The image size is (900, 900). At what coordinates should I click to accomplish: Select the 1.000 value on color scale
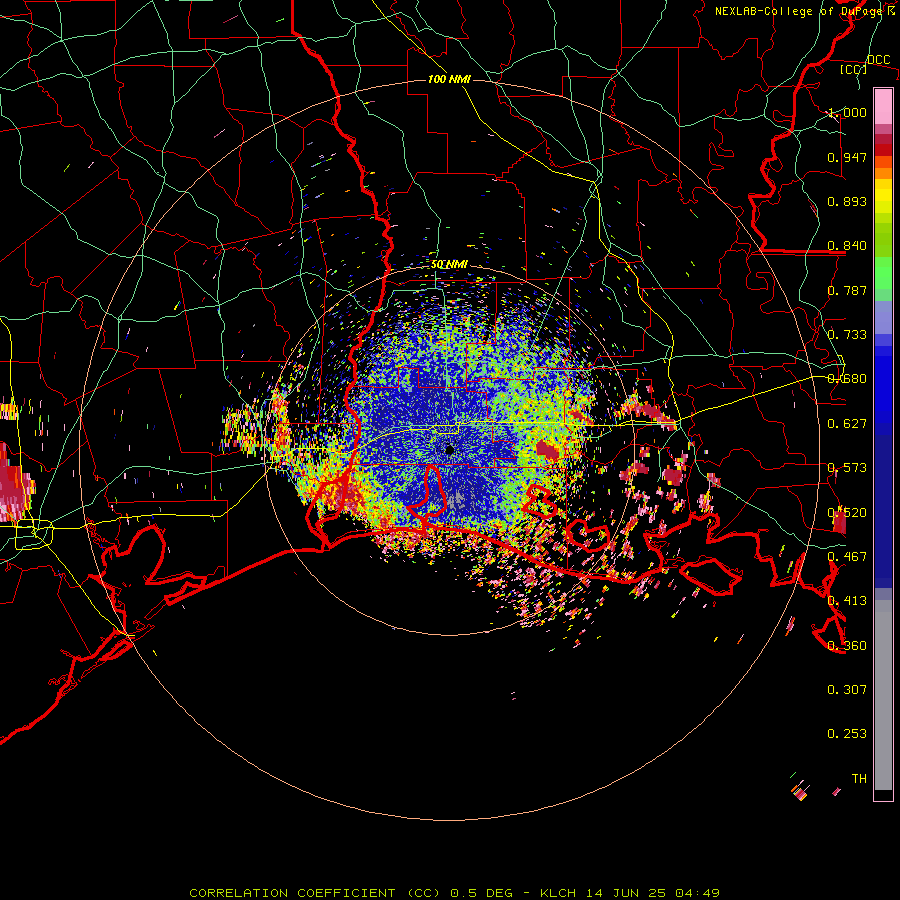(847, 112)
